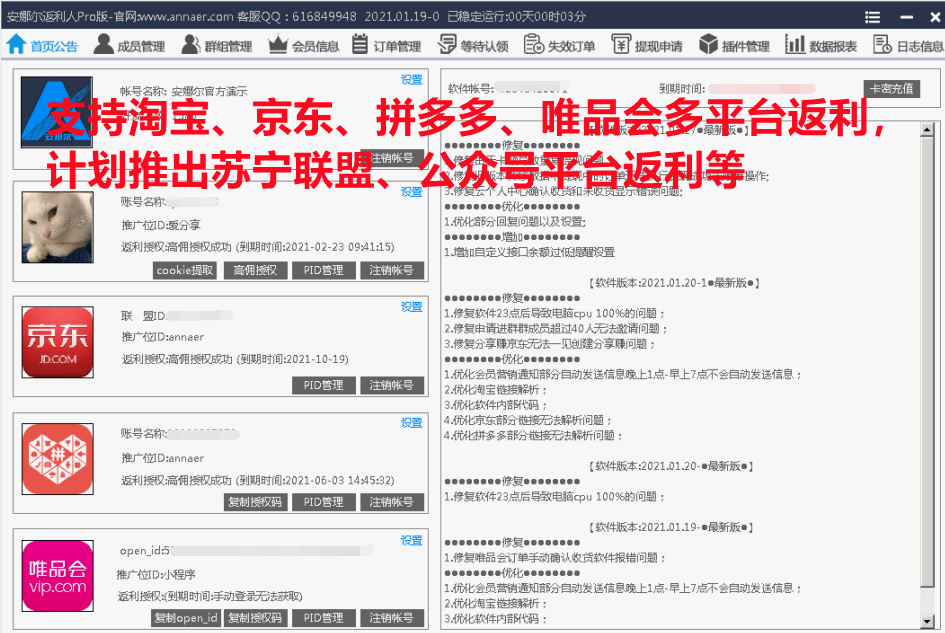Click 注销帐号 for the 京东 account
This screenshot has height=633, width=945.
392,385
